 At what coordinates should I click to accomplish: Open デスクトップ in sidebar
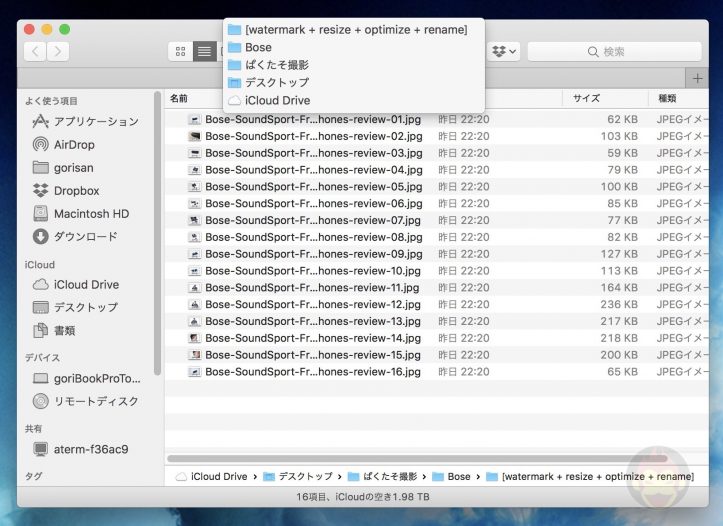coord(76,307)
